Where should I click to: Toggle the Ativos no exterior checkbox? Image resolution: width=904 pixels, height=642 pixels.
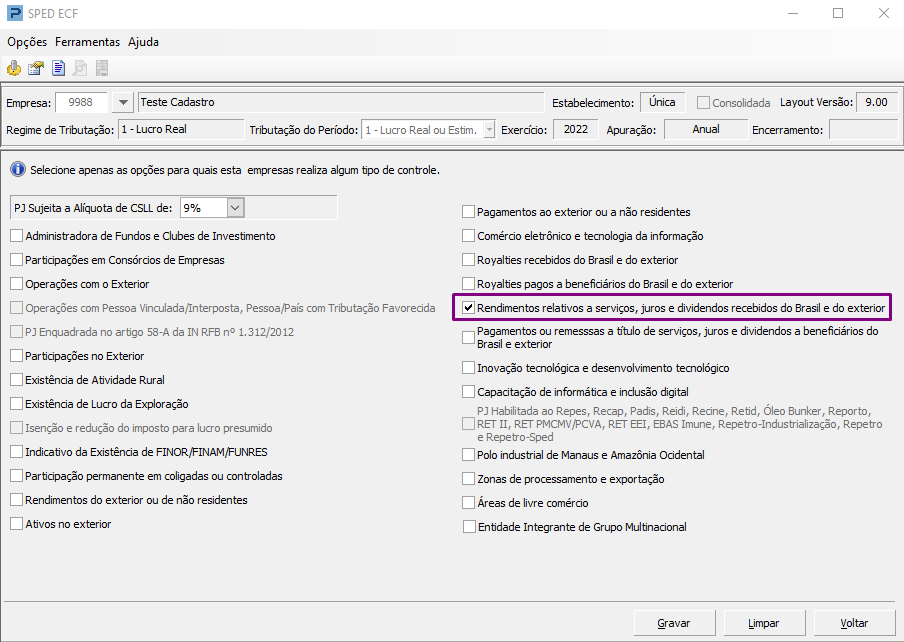tap(16, 524)
